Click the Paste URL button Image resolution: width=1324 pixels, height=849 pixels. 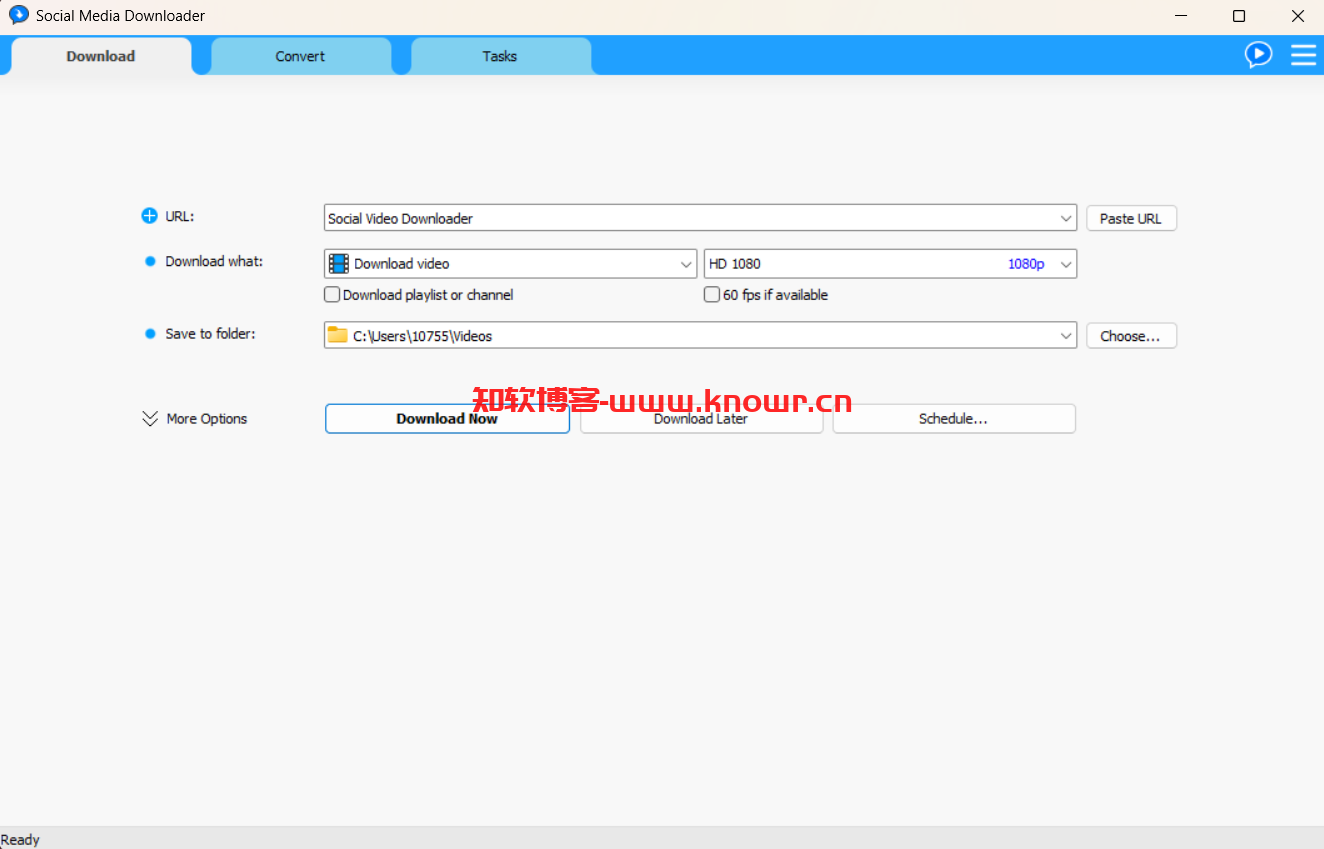[1131, 218]
